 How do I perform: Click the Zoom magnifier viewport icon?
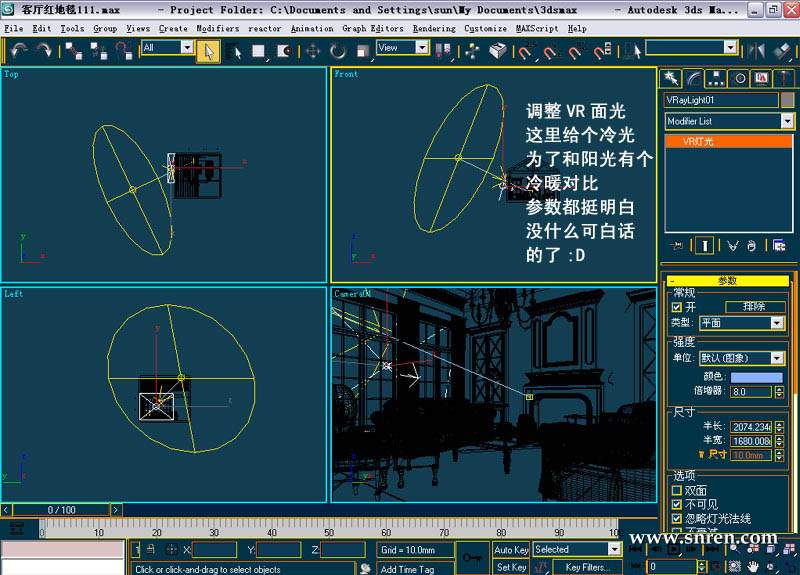click(x=734, y=549)
